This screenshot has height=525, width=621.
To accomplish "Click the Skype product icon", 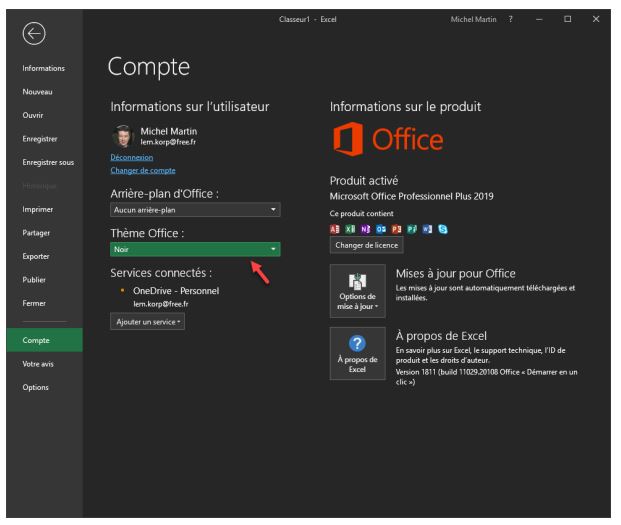I will click(442, 228).
